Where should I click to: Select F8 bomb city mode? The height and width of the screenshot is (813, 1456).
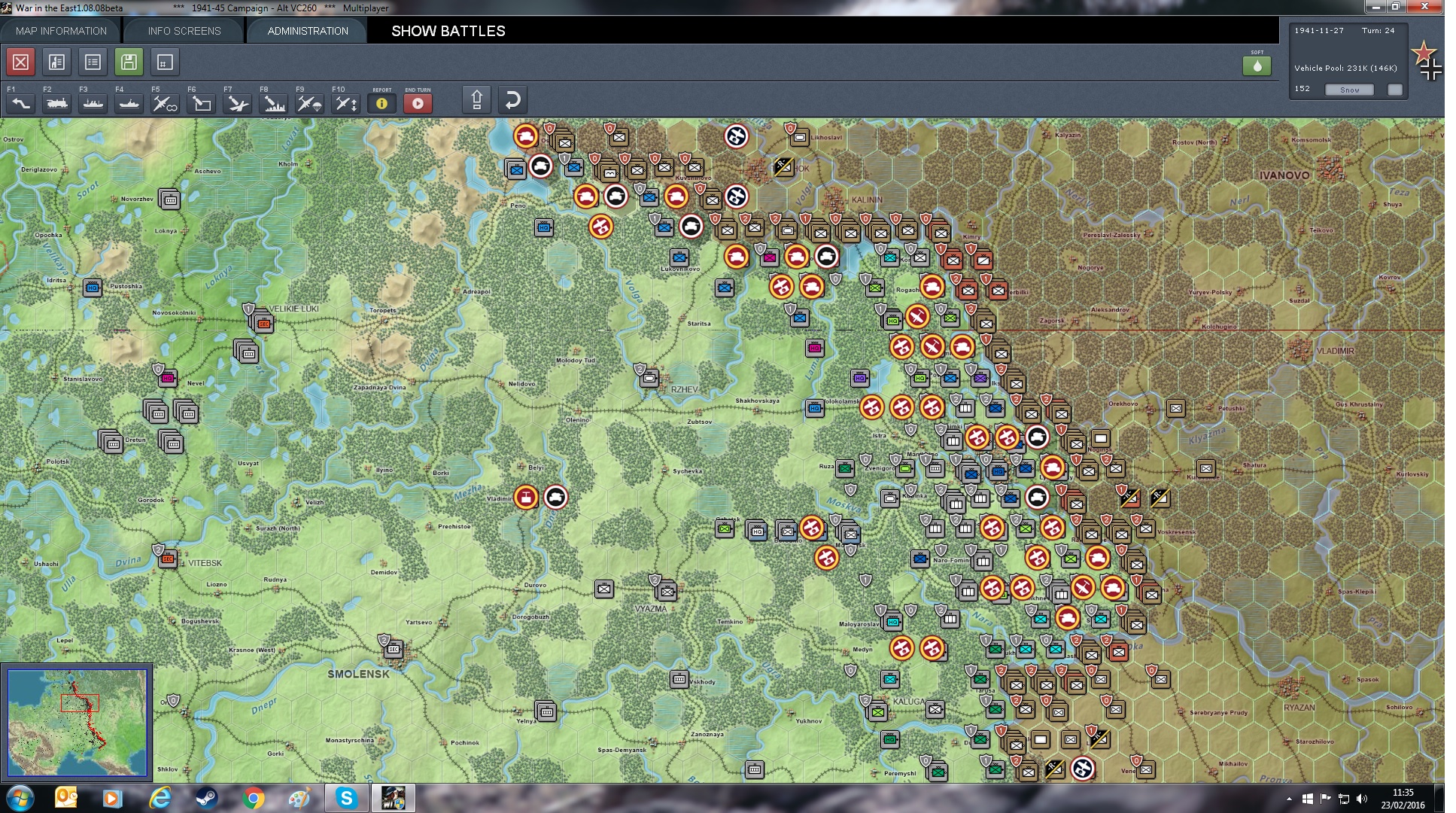point(273,103)
